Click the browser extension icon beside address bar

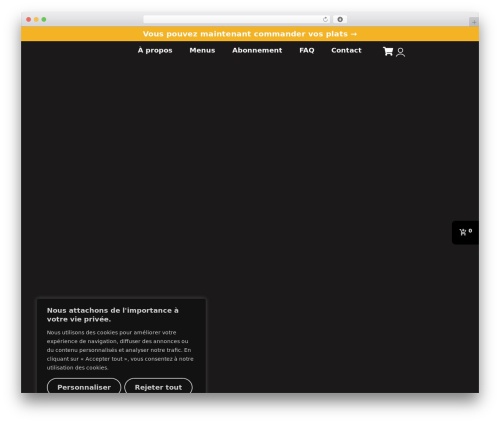pos(340,19)
